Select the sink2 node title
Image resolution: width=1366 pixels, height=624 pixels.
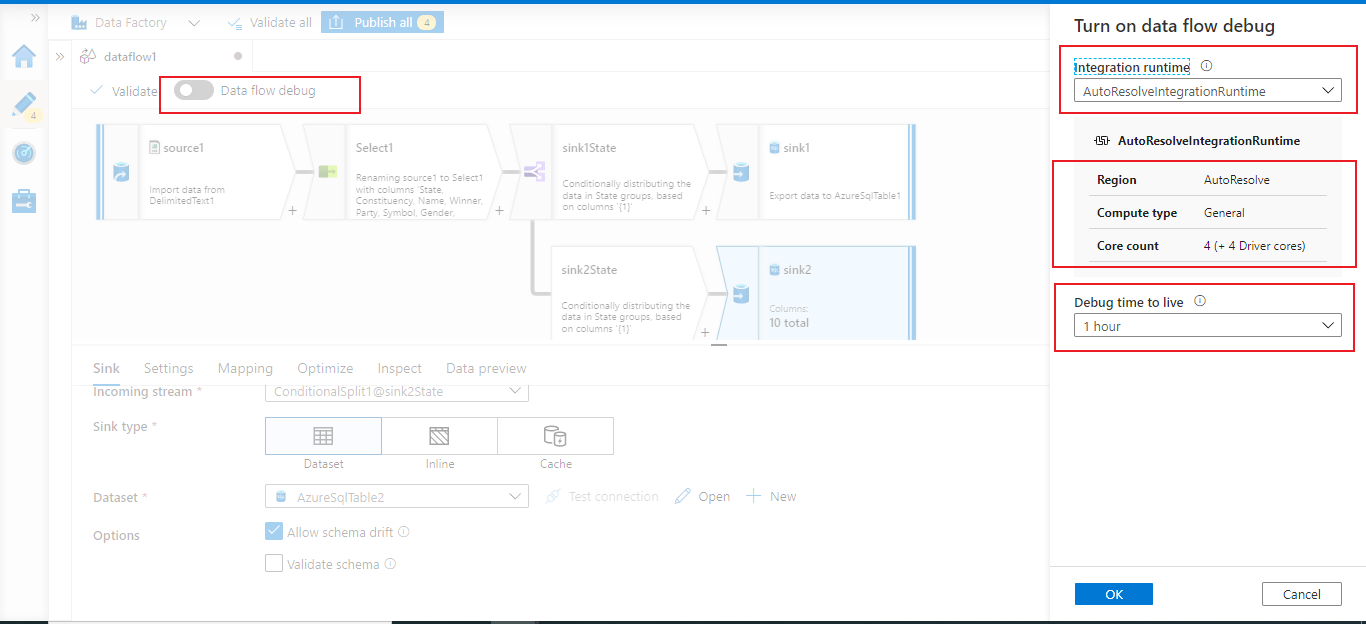click(x=797, y=270)
